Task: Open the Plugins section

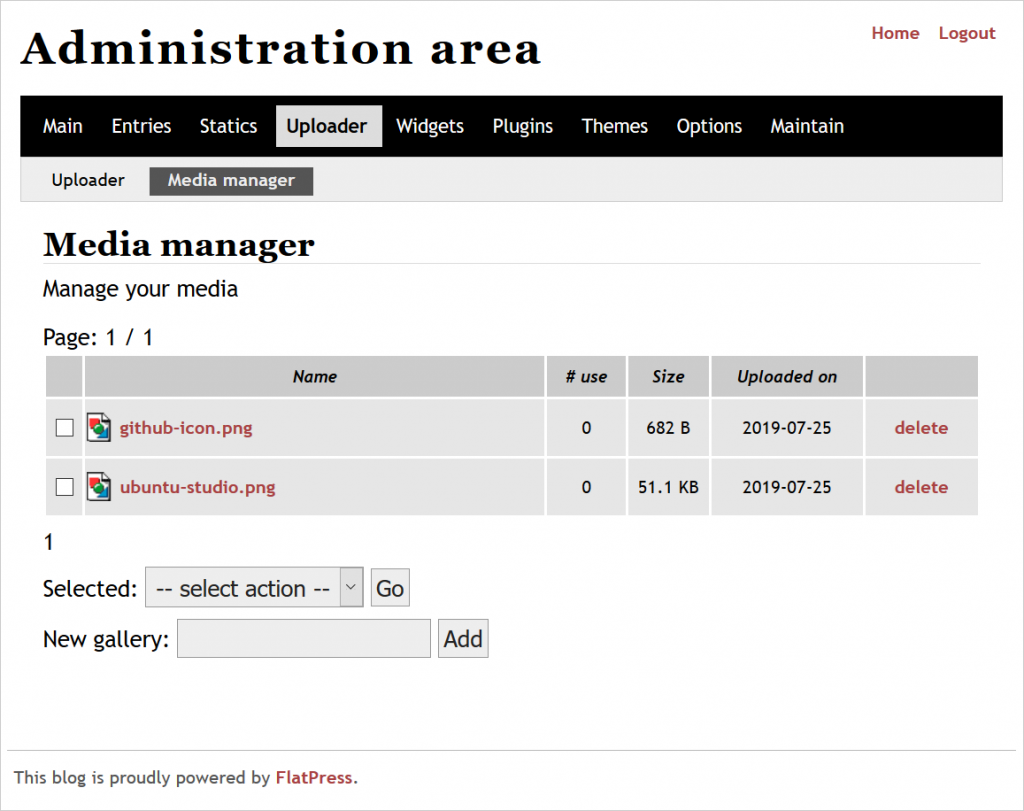Action: point(522,126)
